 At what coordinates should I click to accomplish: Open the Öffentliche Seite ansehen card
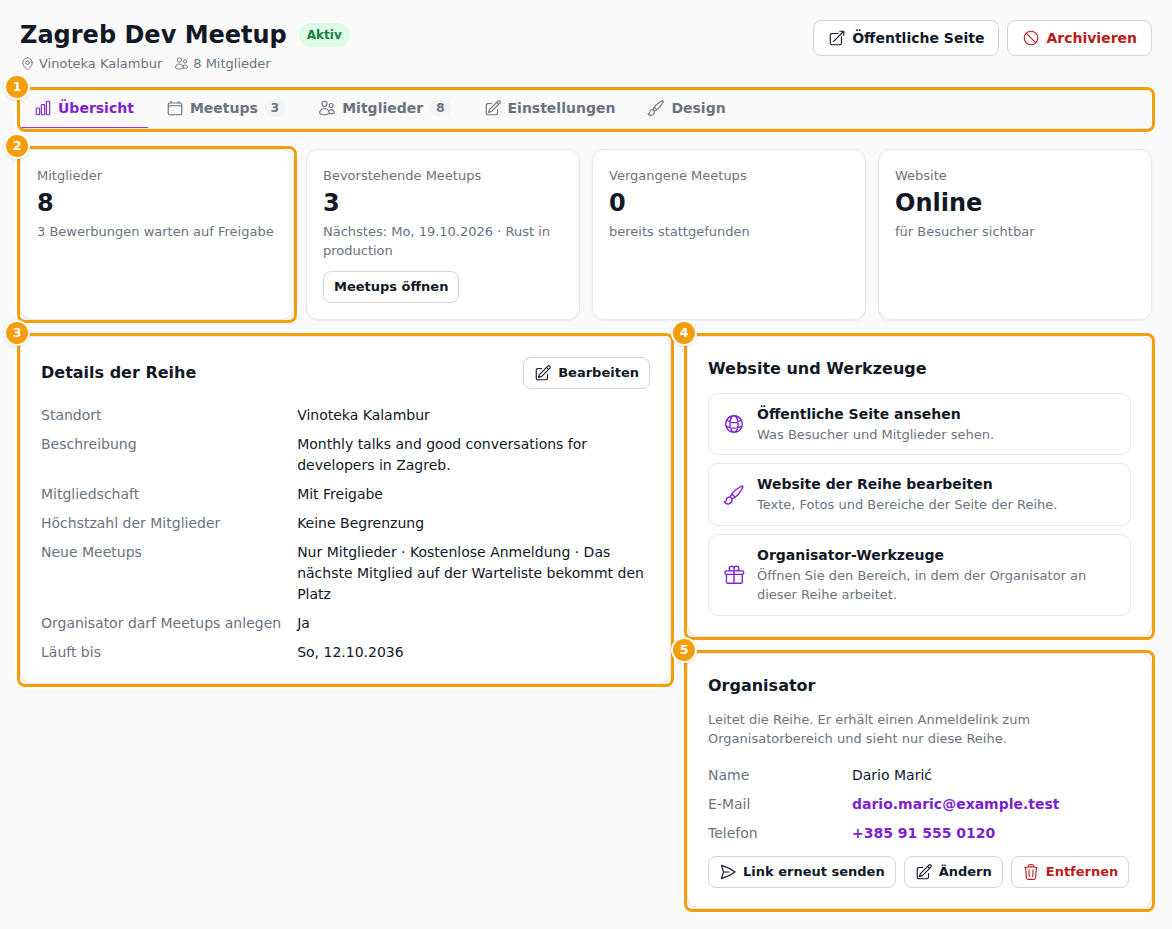(x=919, y=424)
